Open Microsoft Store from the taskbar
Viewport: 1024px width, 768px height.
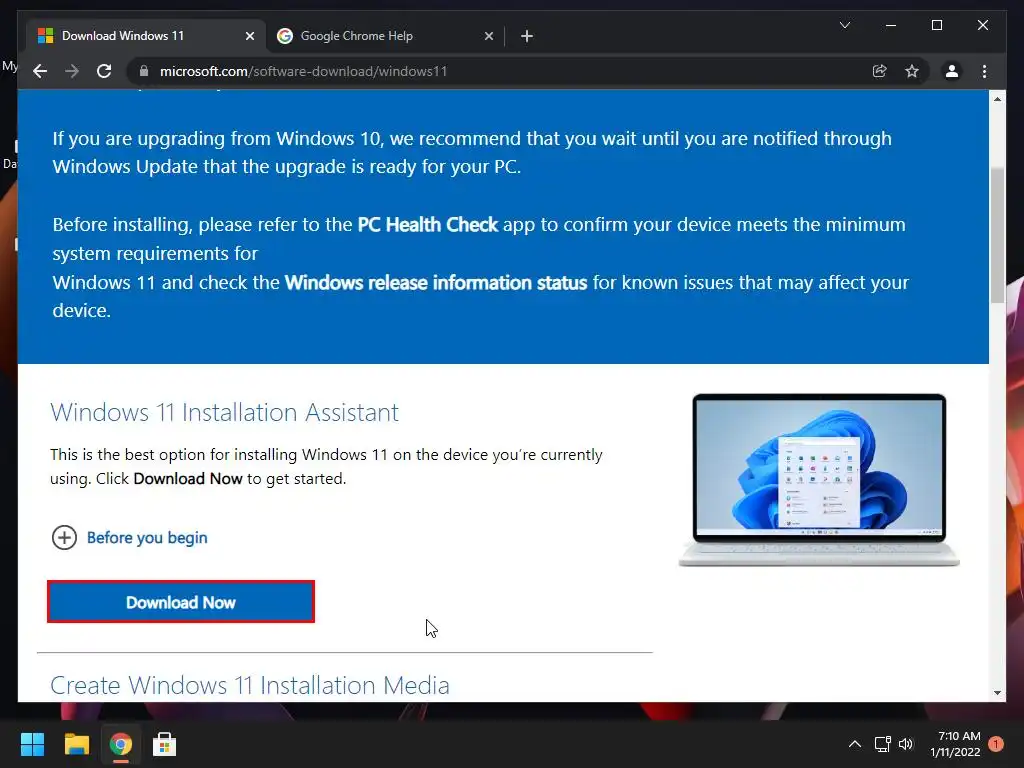[x=164, y=744]
